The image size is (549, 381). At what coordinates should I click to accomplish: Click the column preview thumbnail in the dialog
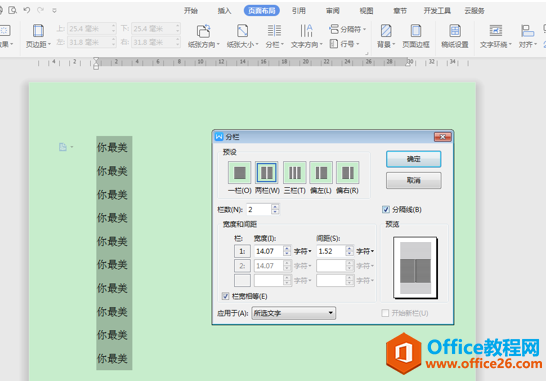(415, 268)
